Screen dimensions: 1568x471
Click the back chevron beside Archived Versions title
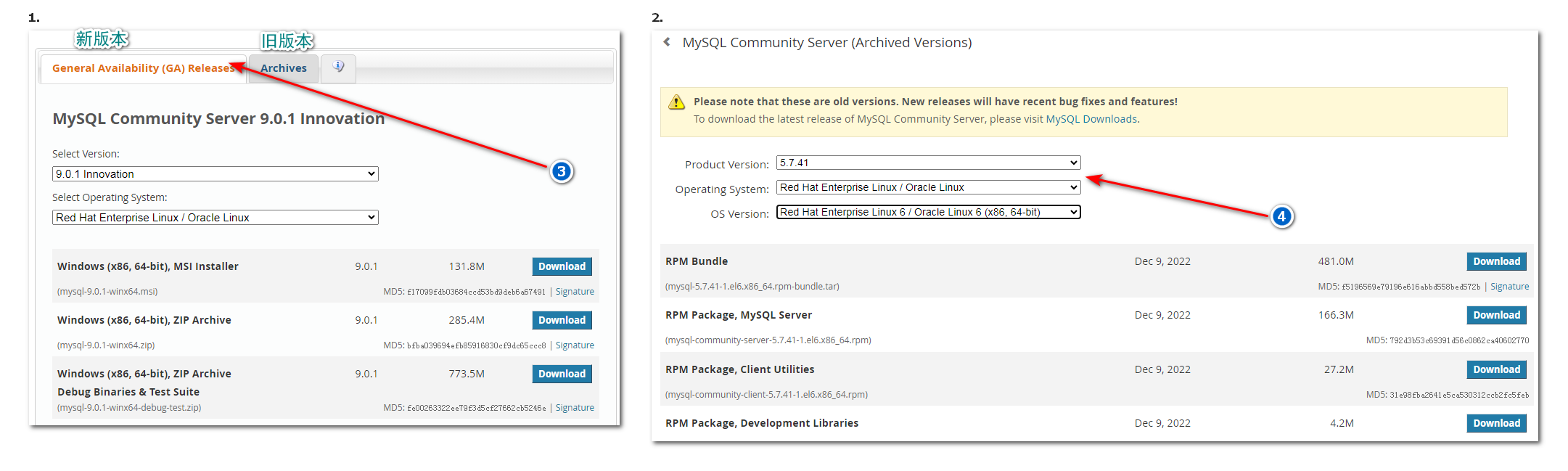(667, 42)
